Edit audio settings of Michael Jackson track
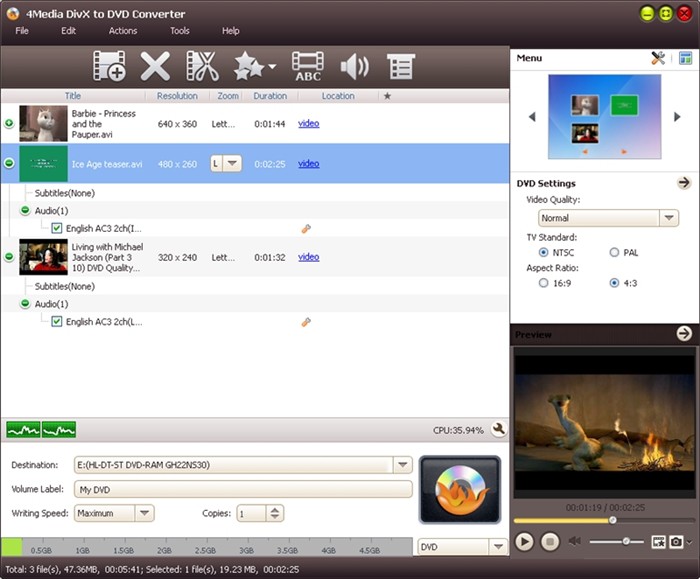 306,322
